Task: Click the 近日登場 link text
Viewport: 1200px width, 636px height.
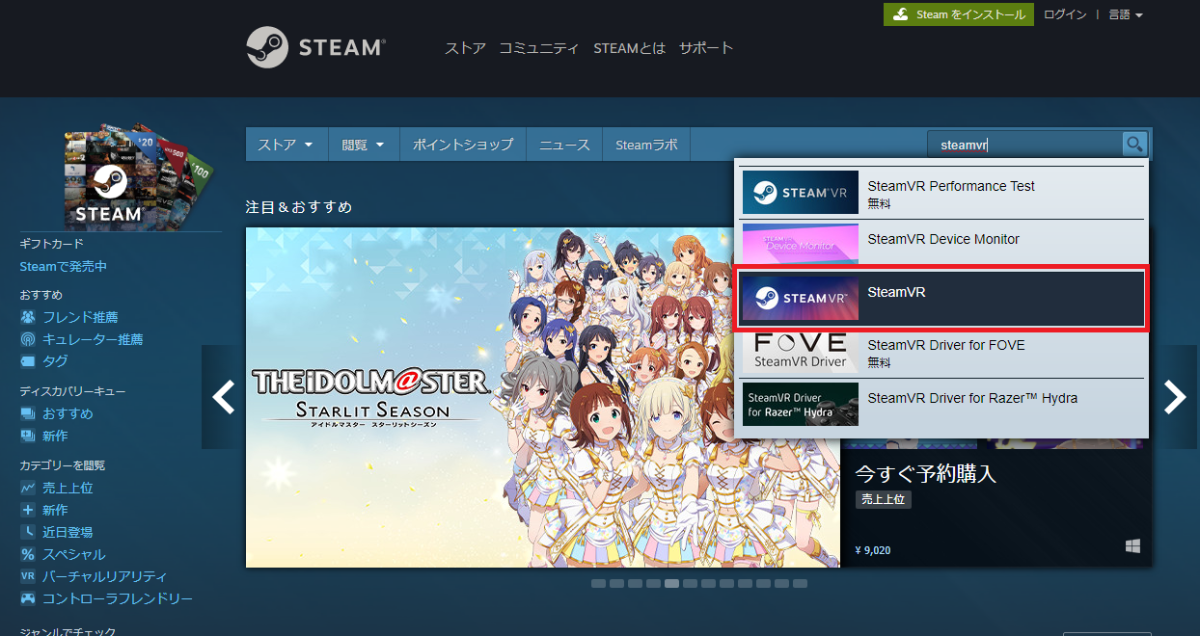Action: (x=67, y=532)
